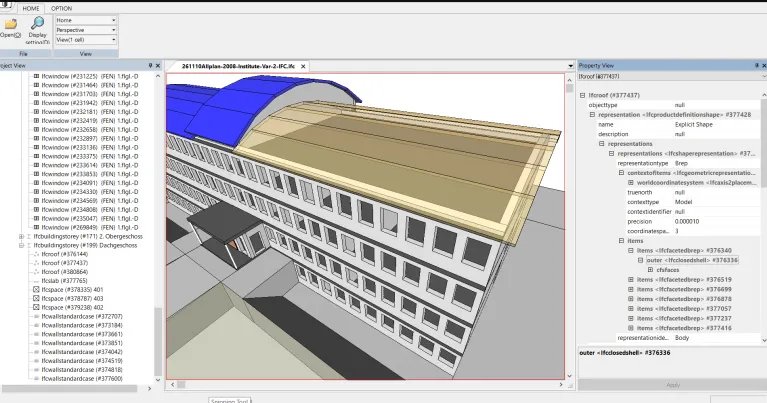
Task: Select outer Ifcclosedshell #376336 property row
Action: [x=692, y=260]
